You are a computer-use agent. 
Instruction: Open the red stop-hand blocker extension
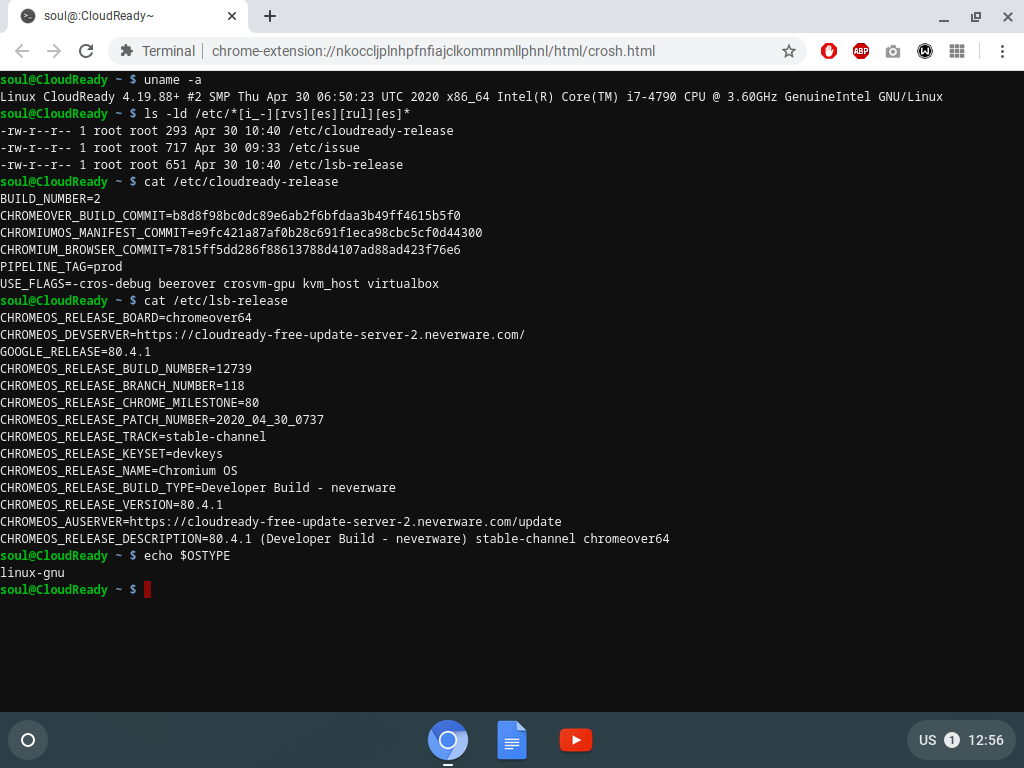tap(829, 51)
